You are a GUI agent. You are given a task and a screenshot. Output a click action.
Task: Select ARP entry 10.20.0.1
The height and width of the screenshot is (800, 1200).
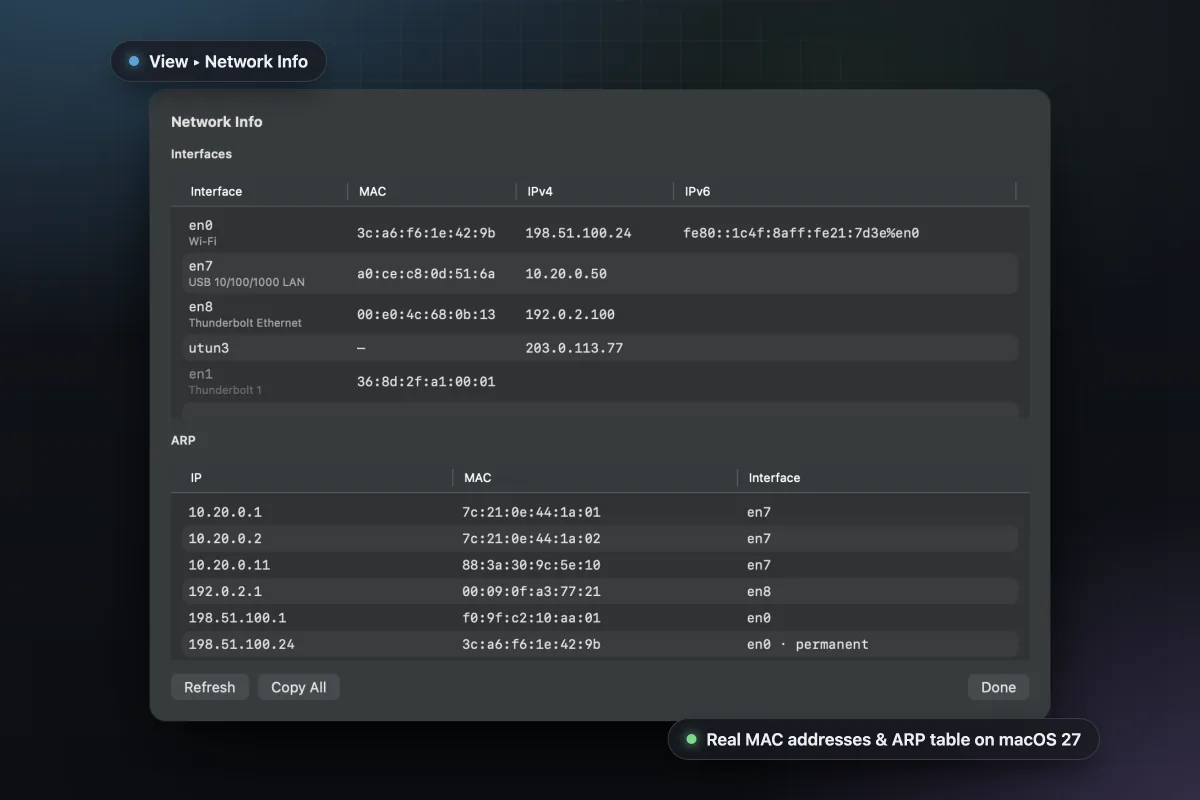tap(600, 512)
